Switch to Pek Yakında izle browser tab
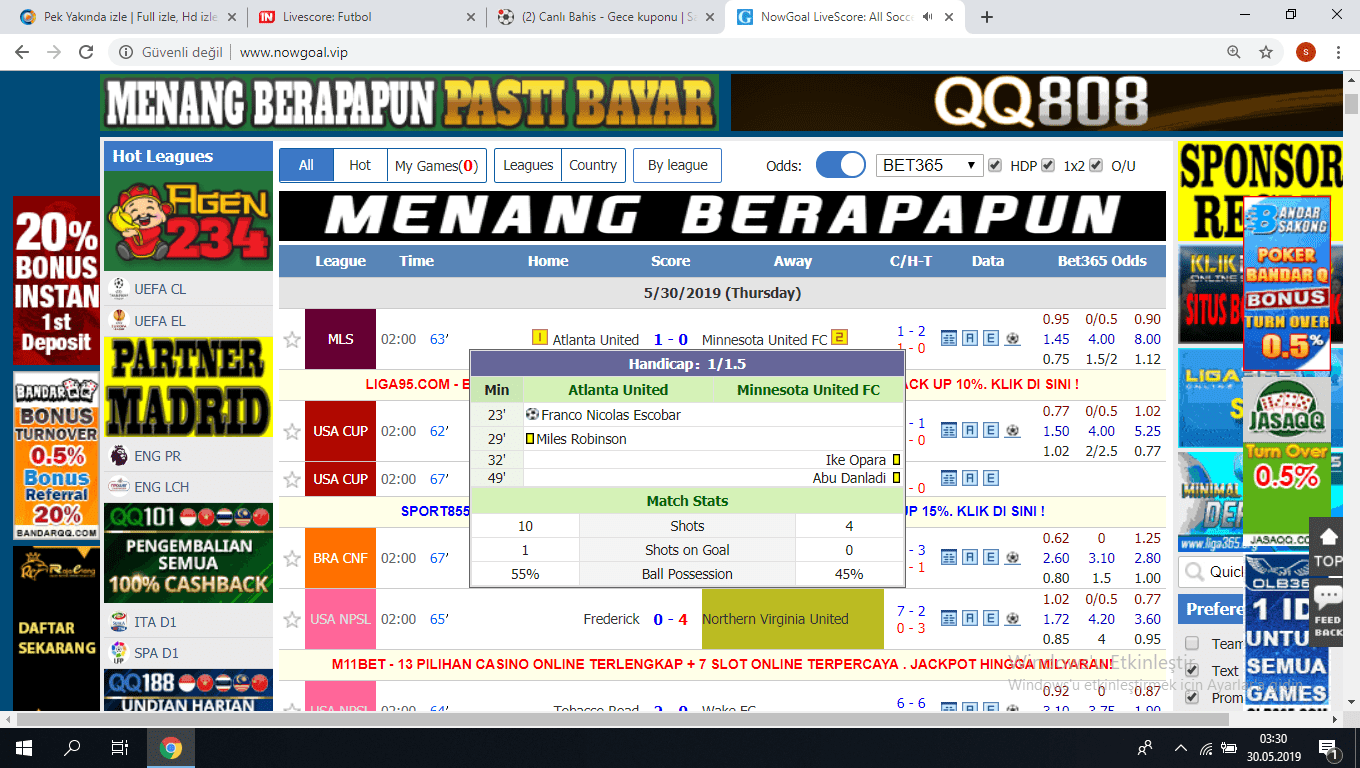 [130, 17]
